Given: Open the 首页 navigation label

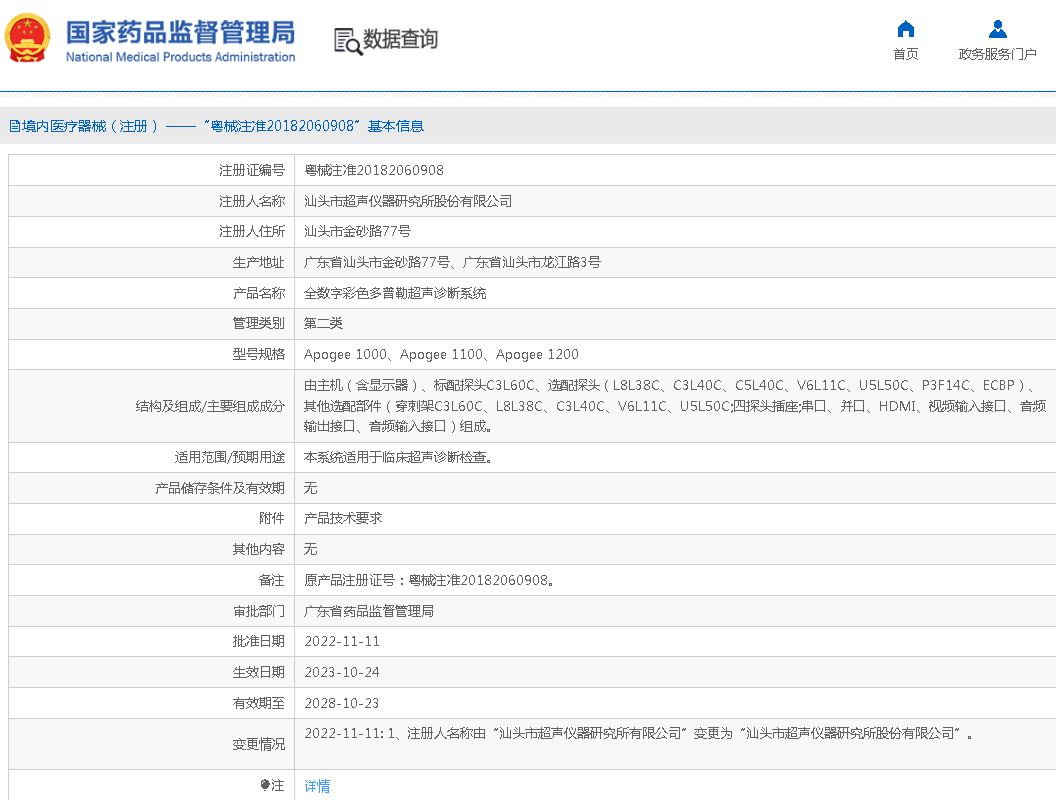Looking at the screenshot, I should point(905,54).
